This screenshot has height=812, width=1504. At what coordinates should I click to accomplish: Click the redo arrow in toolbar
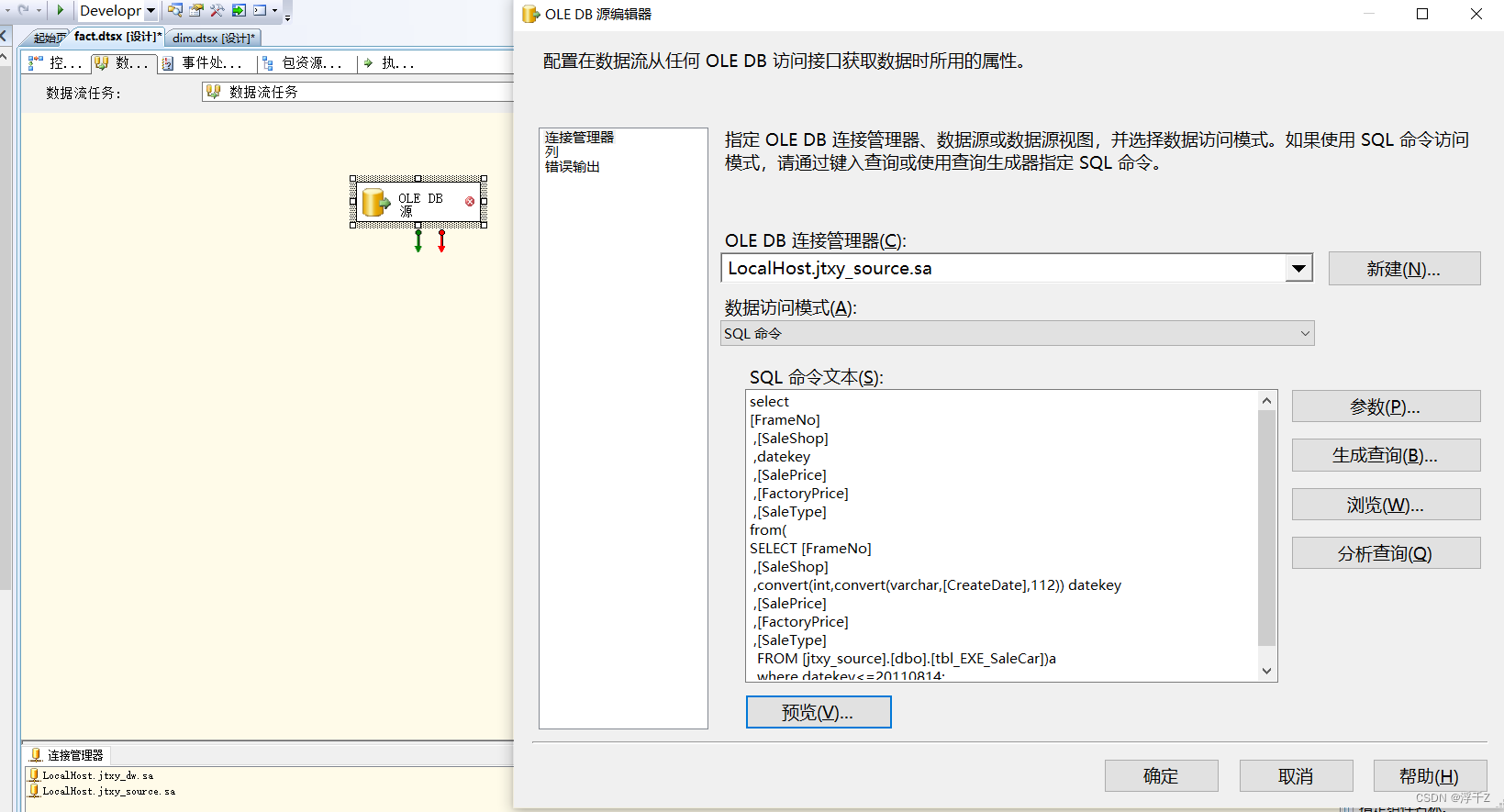pos(24,10)
